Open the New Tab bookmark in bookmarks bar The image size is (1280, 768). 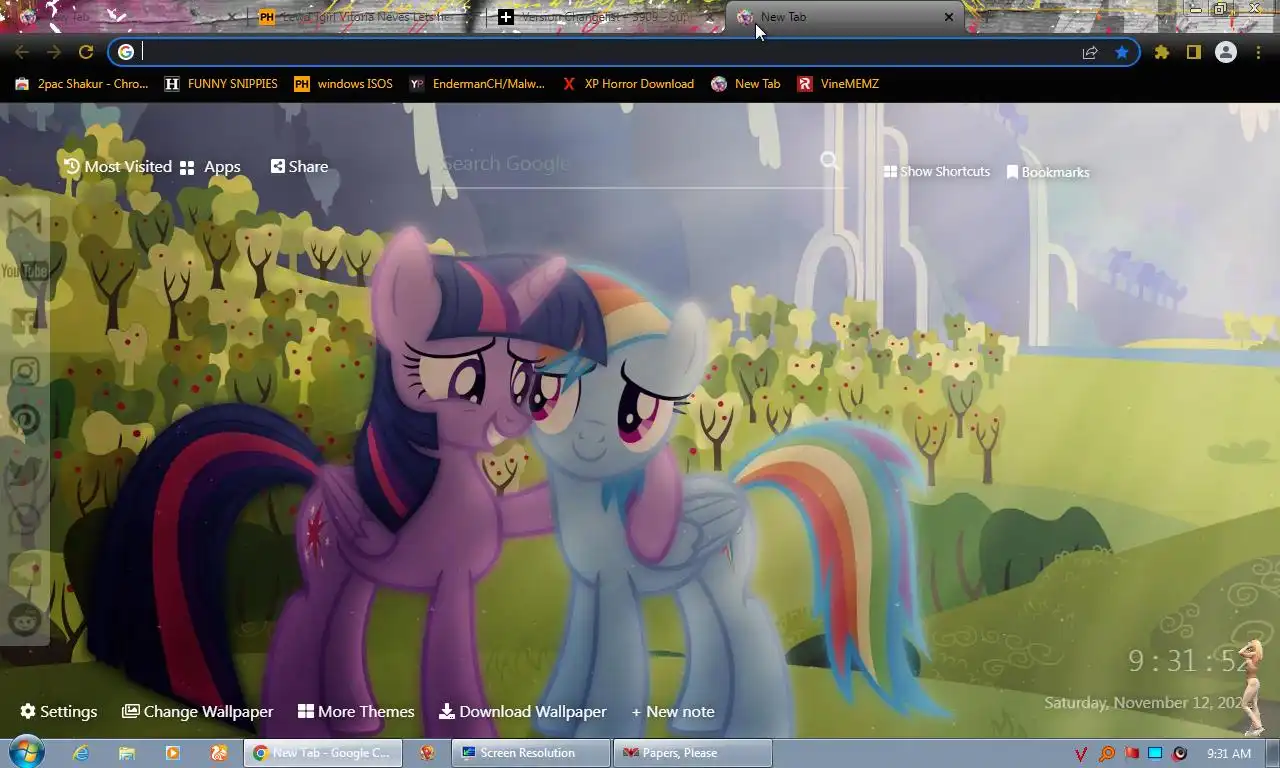745,84
